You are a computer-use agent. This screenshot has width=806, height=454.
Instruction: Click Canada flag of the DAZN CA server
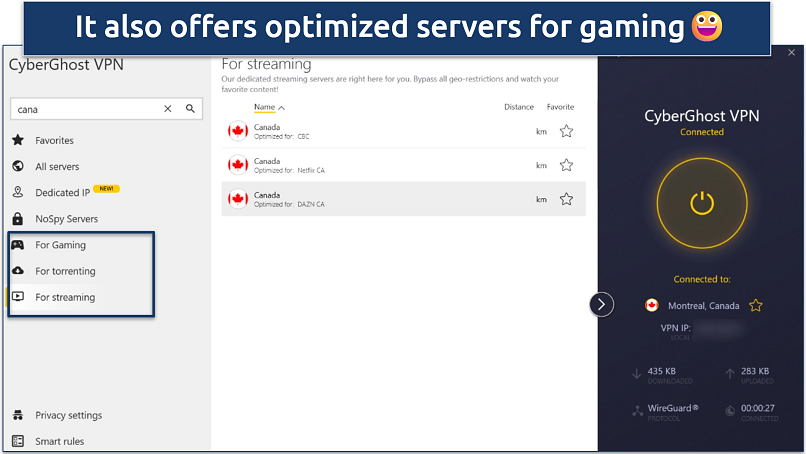tap(238, 199)
